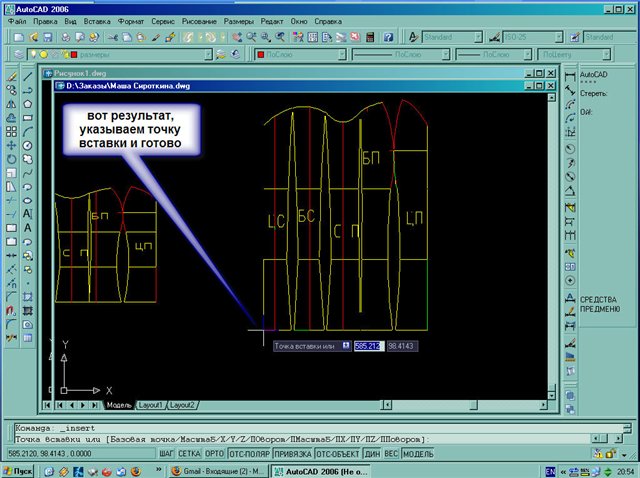Select the Array modify tool
This screenshot has width=640, height=478.
[x=11, y=131]
